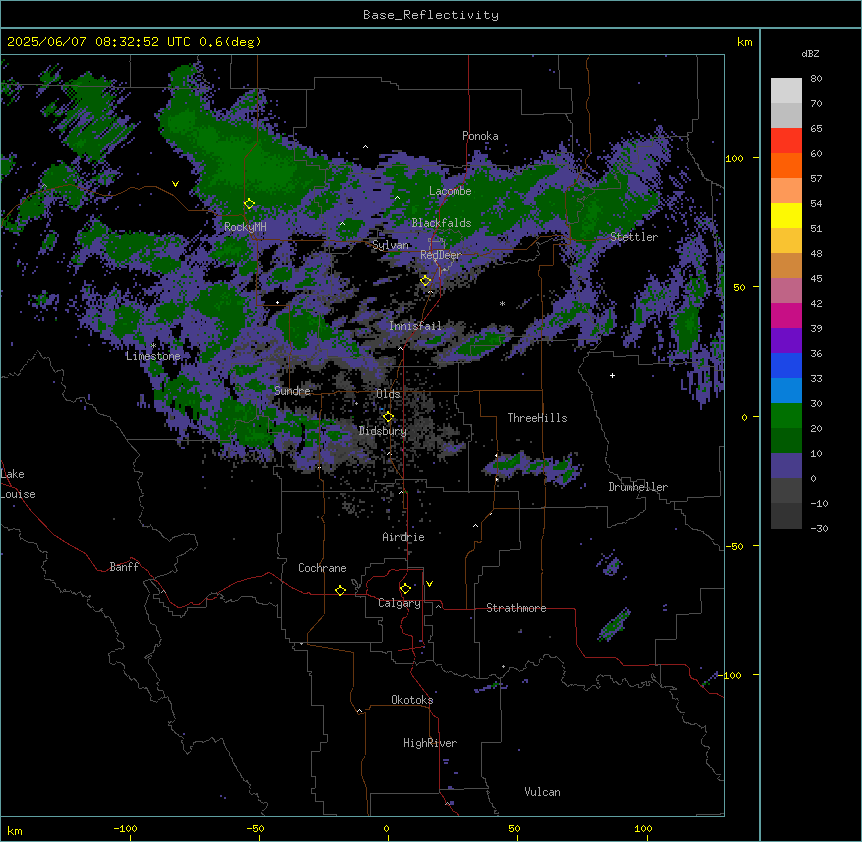This screenshot has height=842, width=862.
Task: Click the dBZ legend heading
Action: pos(810,53)
